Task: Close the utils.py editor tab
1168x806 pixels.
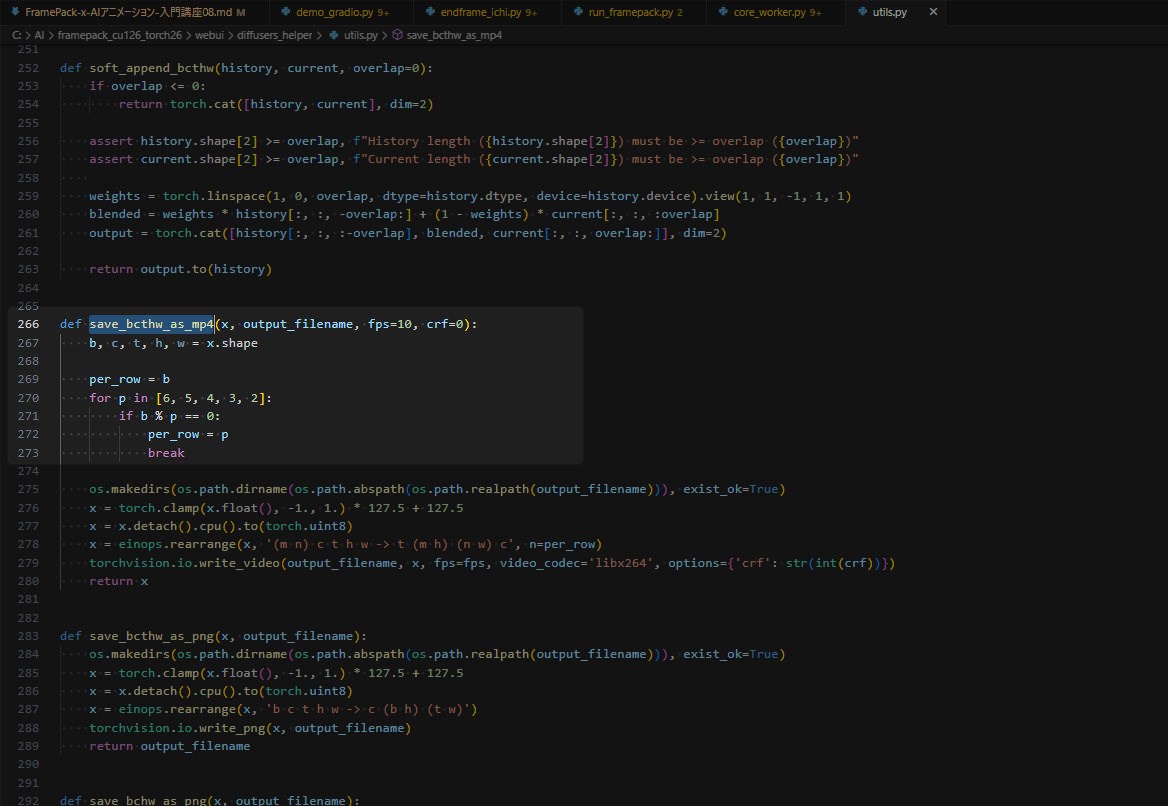Action: pyautogui.click(x=933, y=12)
